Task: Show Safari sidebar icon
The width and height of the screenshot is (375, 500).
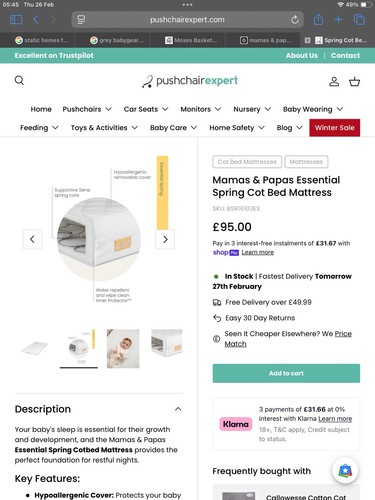Action: [x=16, y=20]
